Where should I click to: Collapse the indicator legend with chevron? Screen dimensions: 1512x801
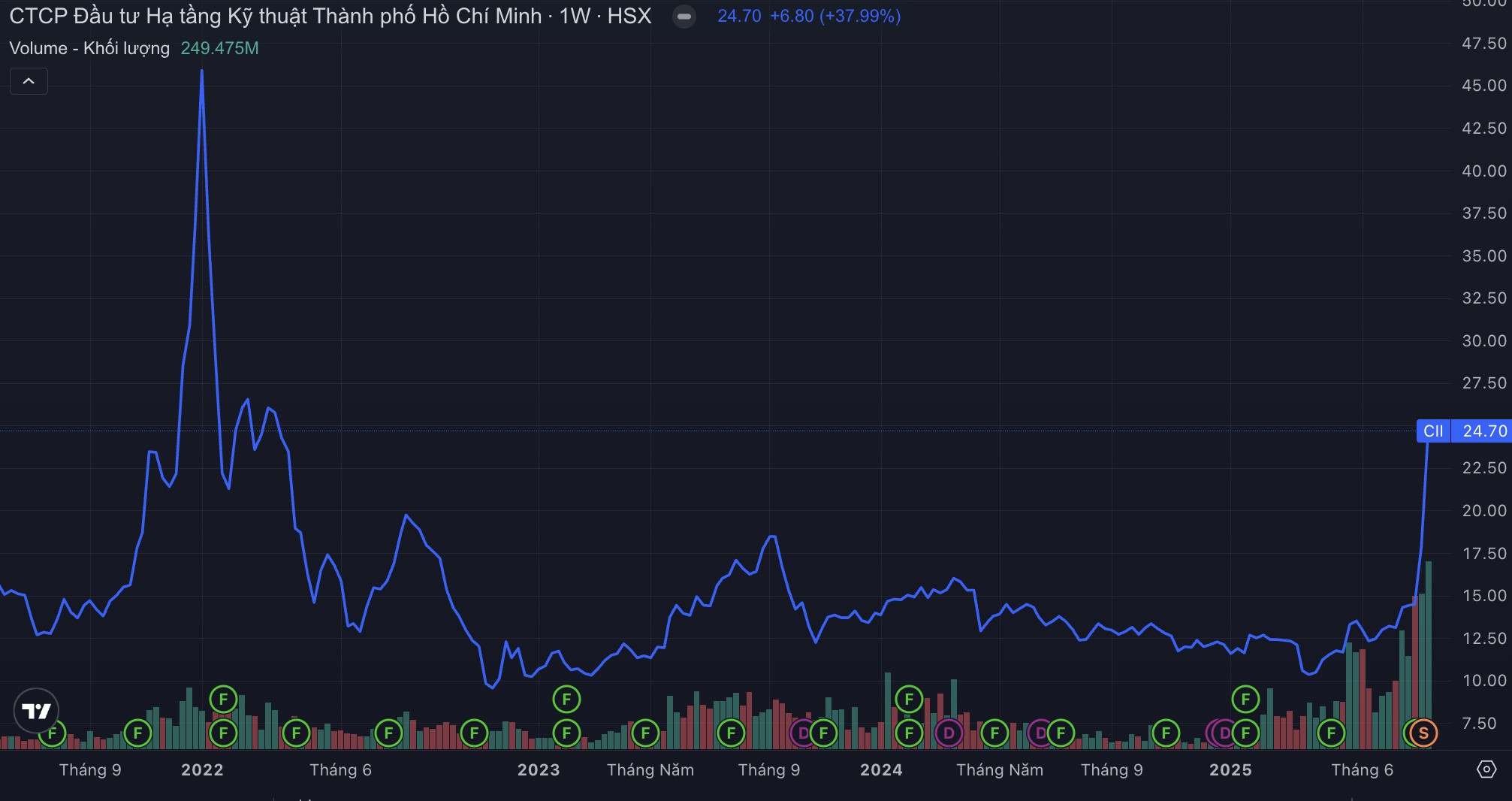(29, 81)
